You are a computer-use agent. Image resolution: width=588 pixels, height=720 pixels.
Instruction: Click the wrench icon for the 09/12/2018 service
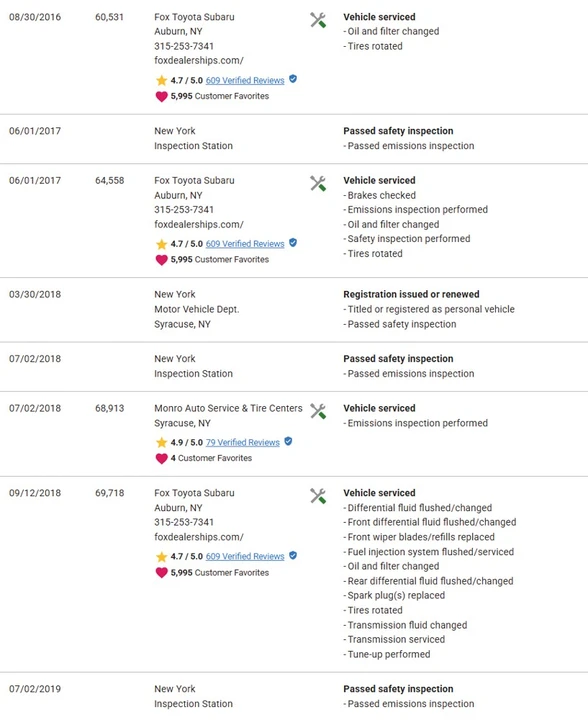318,496
